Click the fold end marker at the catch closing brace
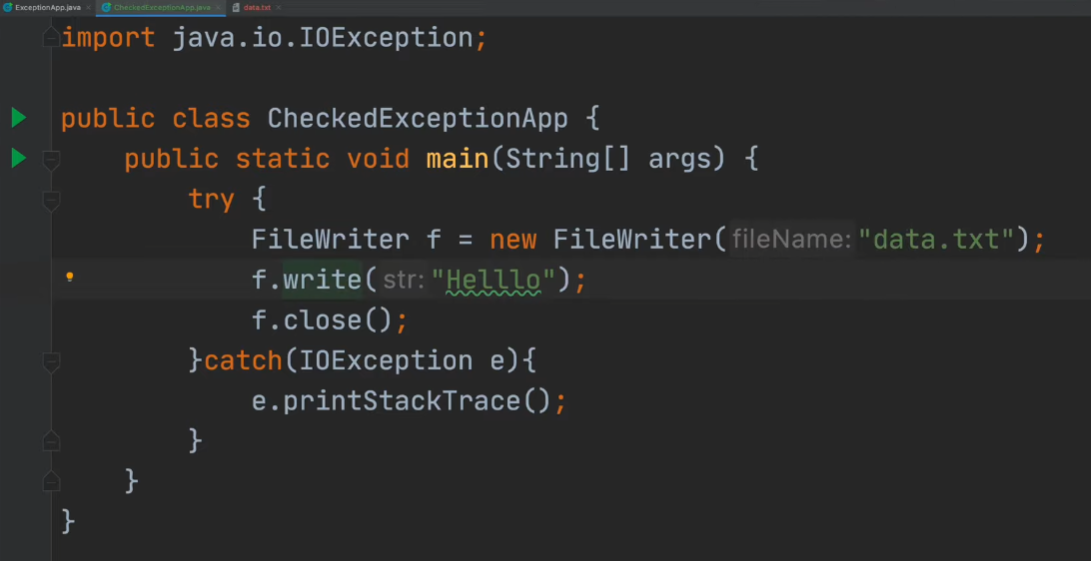 [x=51, y=441]
